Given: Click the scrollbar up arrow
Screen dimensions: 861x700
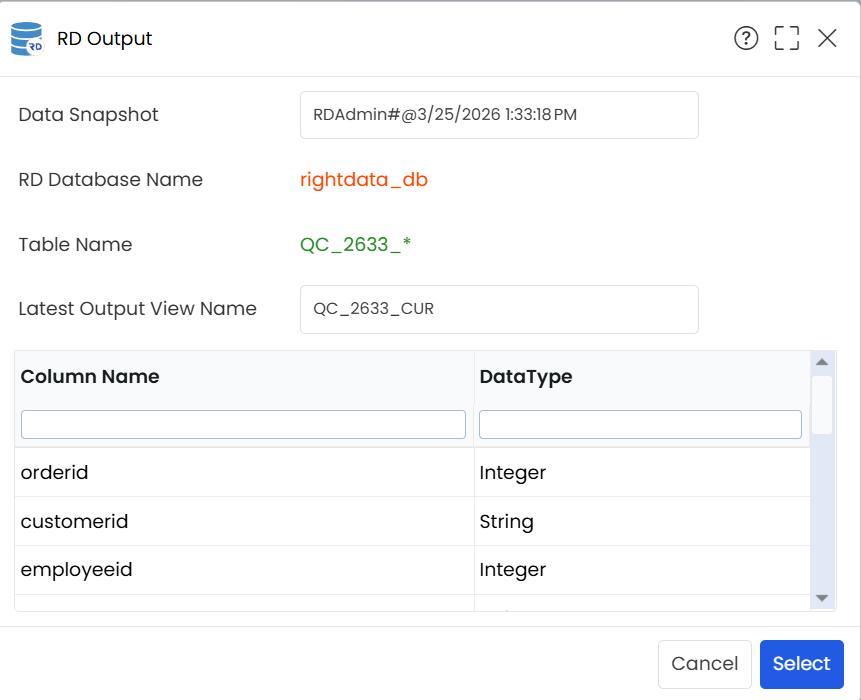Looking at the screenshot, I should click(822, 362).
